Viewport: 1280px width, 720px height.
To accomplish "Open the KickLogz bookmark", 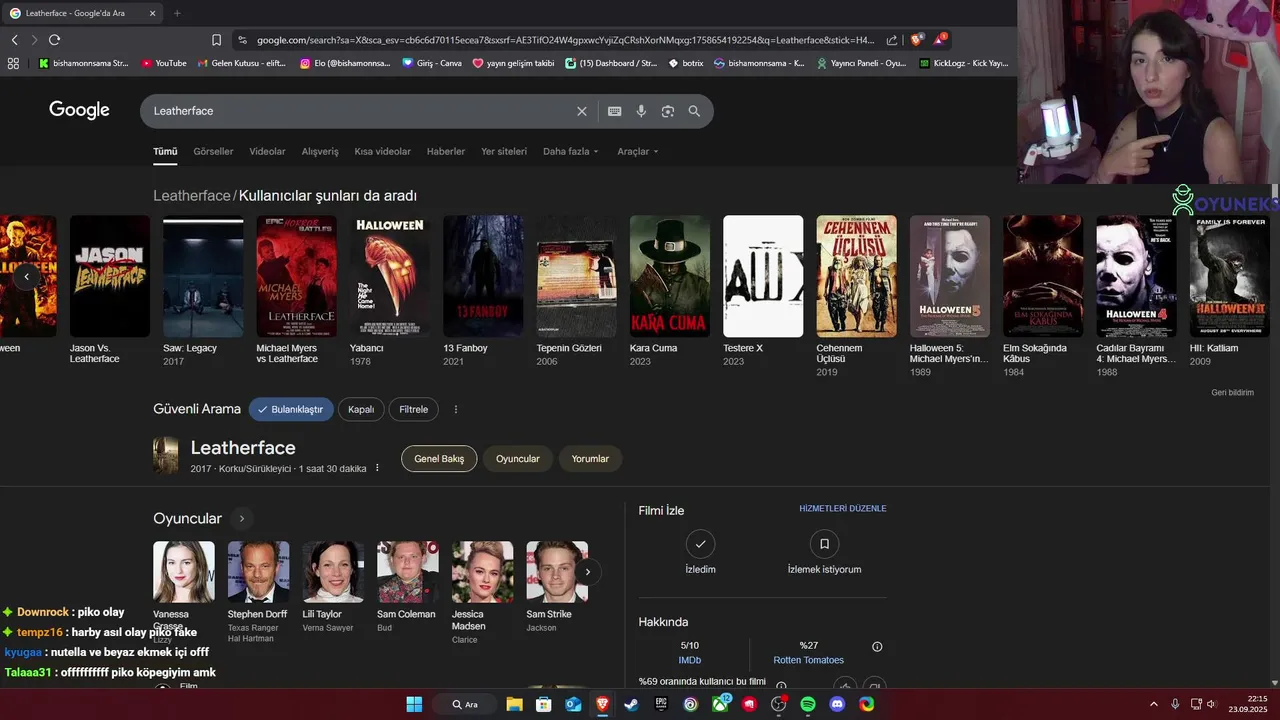I will tap(963, 63).
